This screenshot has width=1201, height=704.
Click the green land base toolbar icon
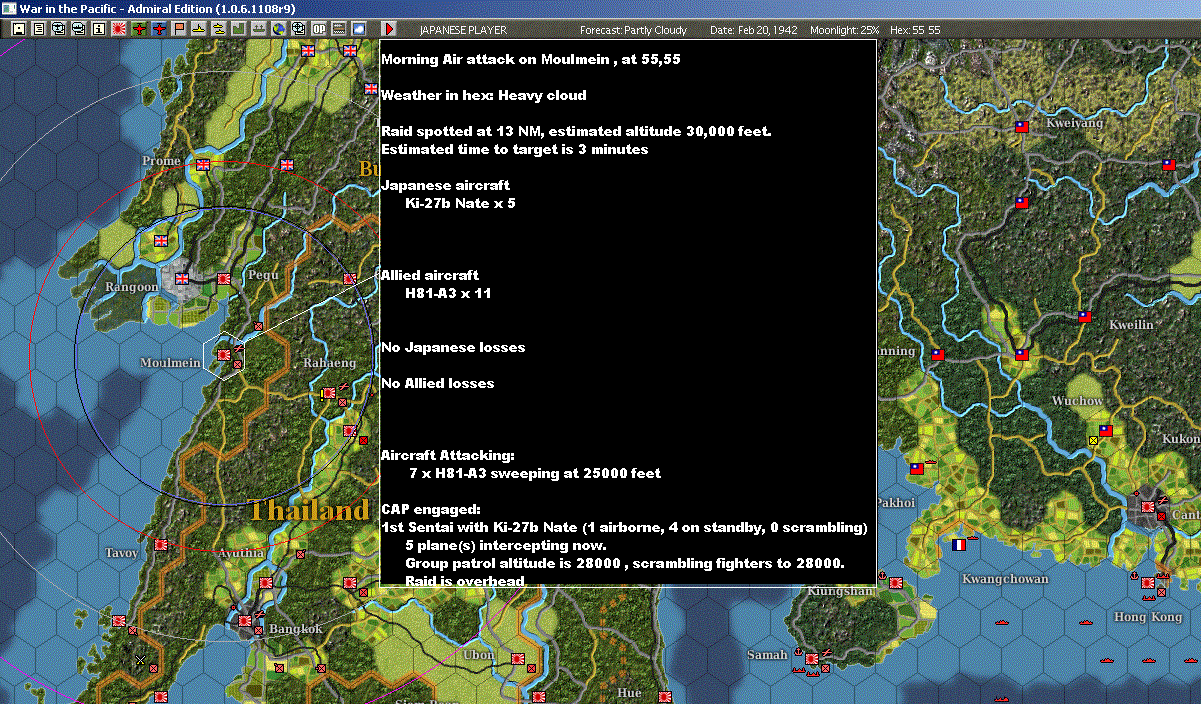click(x=238, y=29)
